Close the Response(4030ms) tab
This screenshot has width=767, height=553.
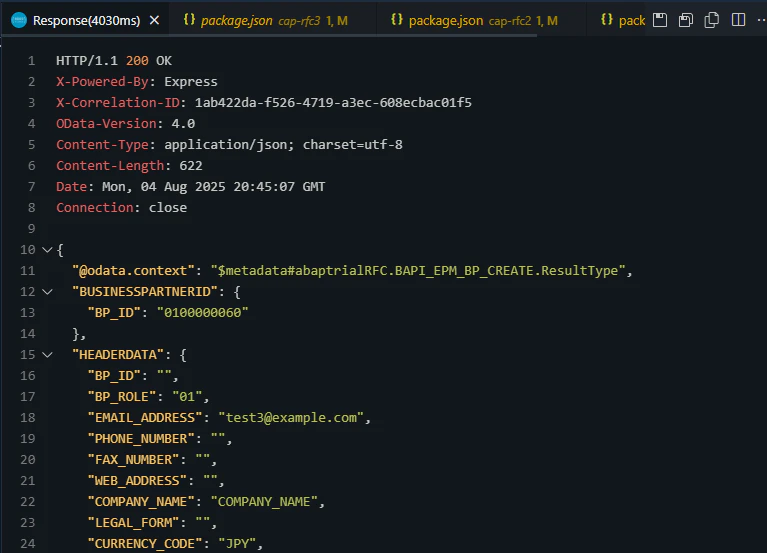pos(154,20)
